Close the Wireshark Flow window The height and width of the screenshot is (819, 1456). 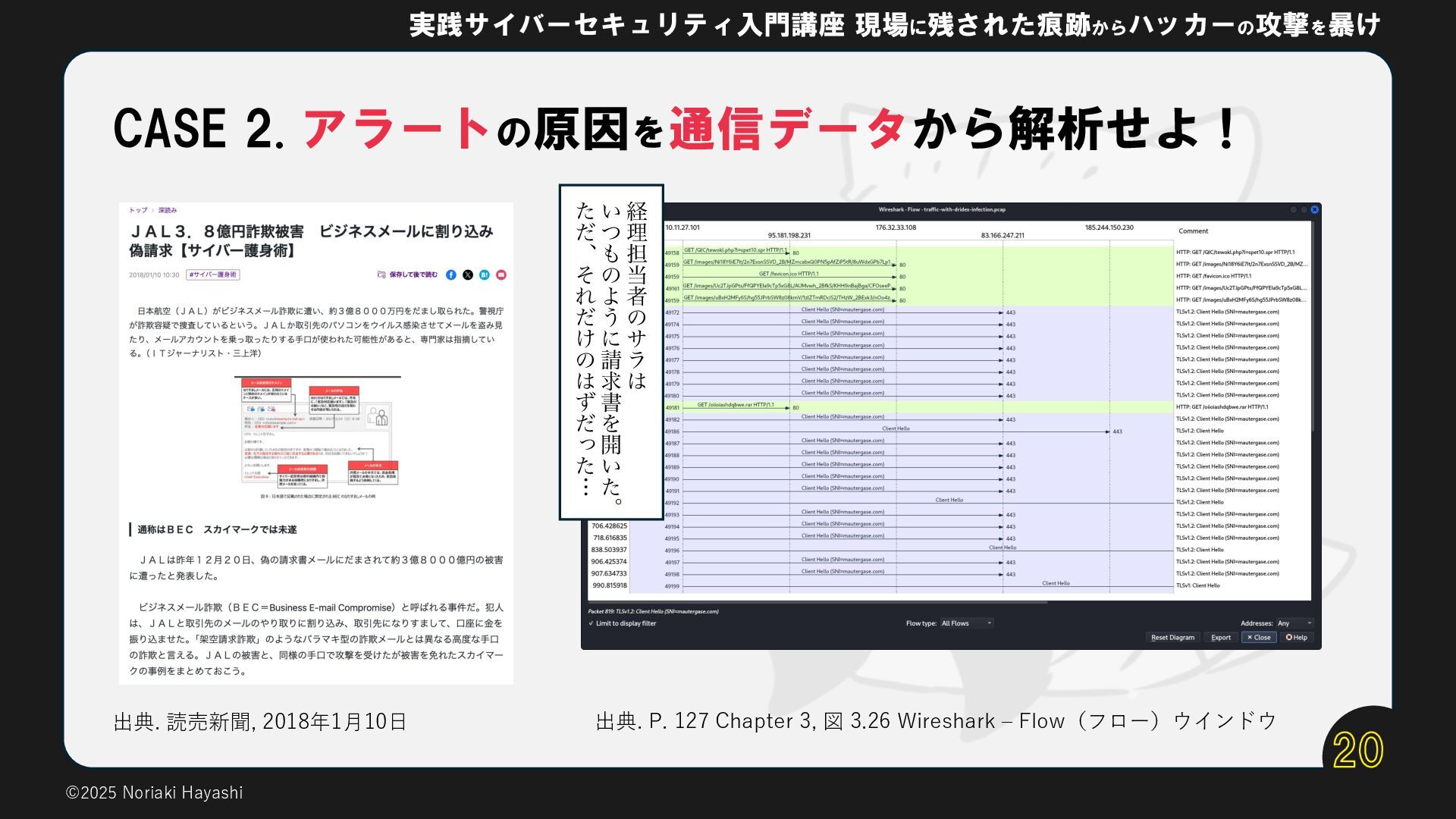tap(1315, 209)
